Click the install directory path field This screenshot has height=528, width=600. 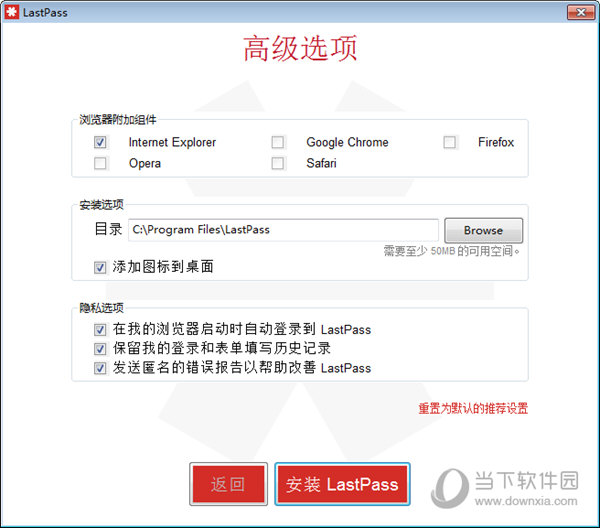[x=283, y=230]
